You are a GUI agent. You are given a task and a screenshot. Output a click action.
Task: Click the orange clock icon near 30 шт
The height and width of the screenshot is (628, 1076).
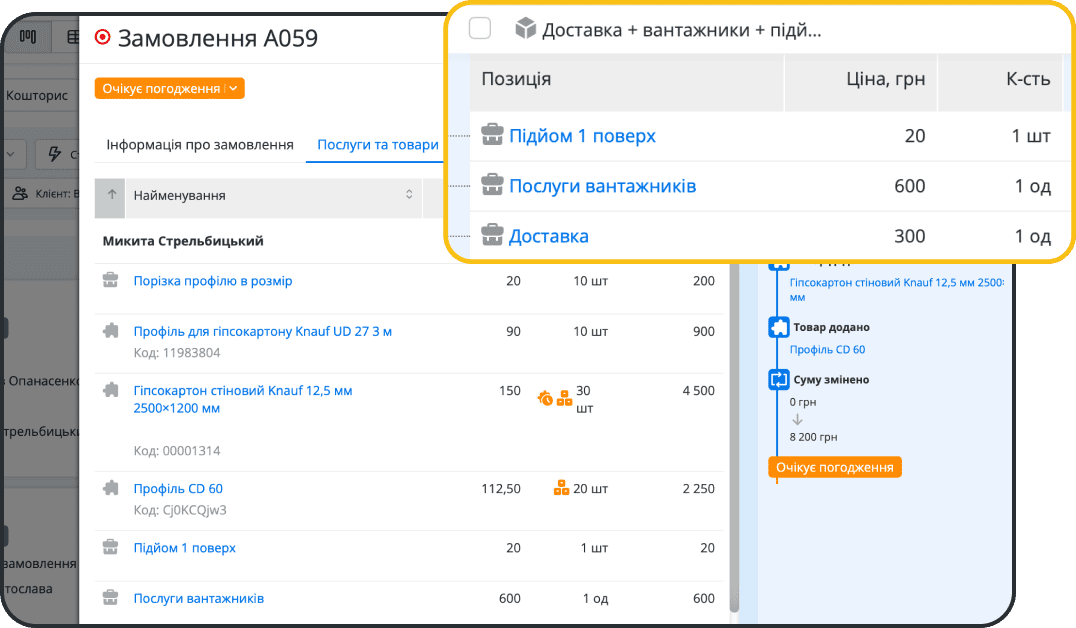(x=546, y=397)
